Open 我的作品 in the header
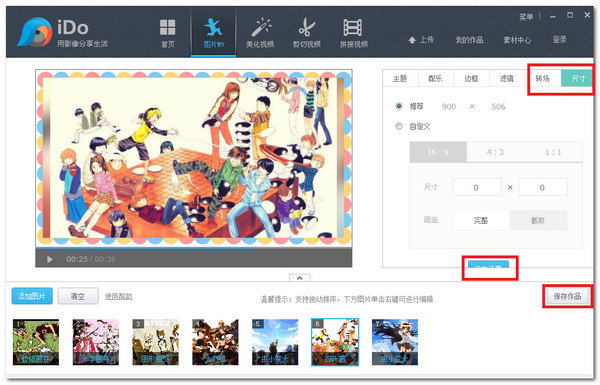600x385 pixels. click(469, 39)
